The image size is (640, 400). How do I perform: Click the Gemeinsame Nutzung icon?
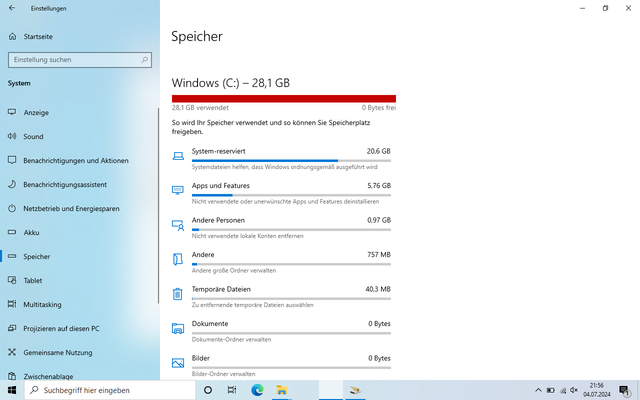point(12,352)
